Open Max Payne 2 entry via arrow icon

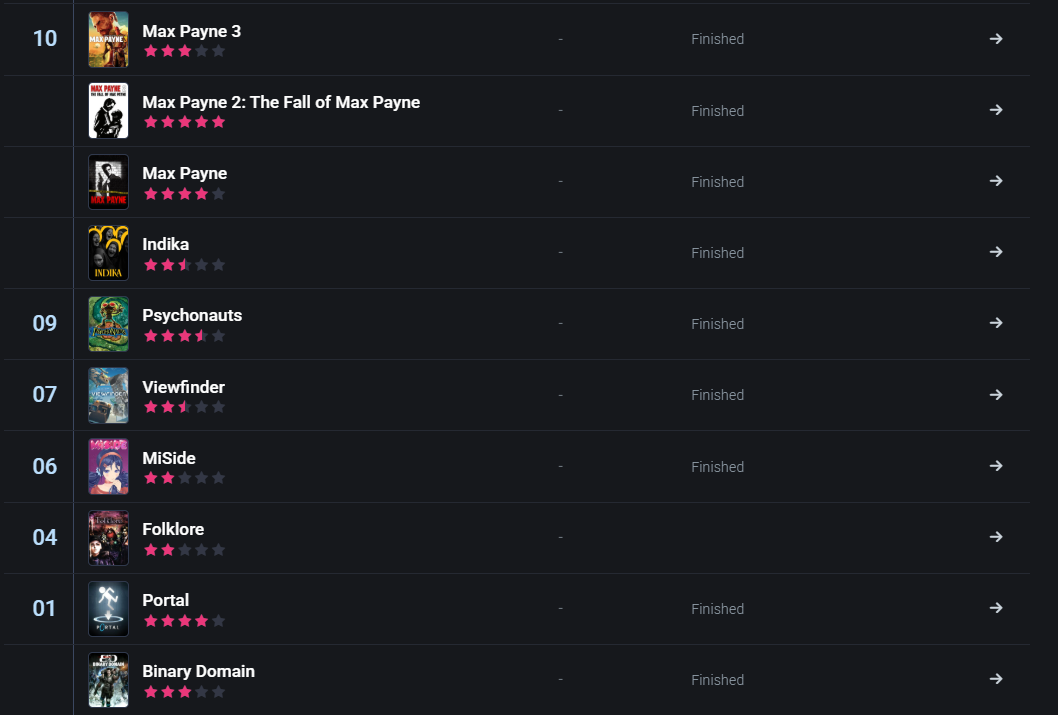click(x=995, y=110)
